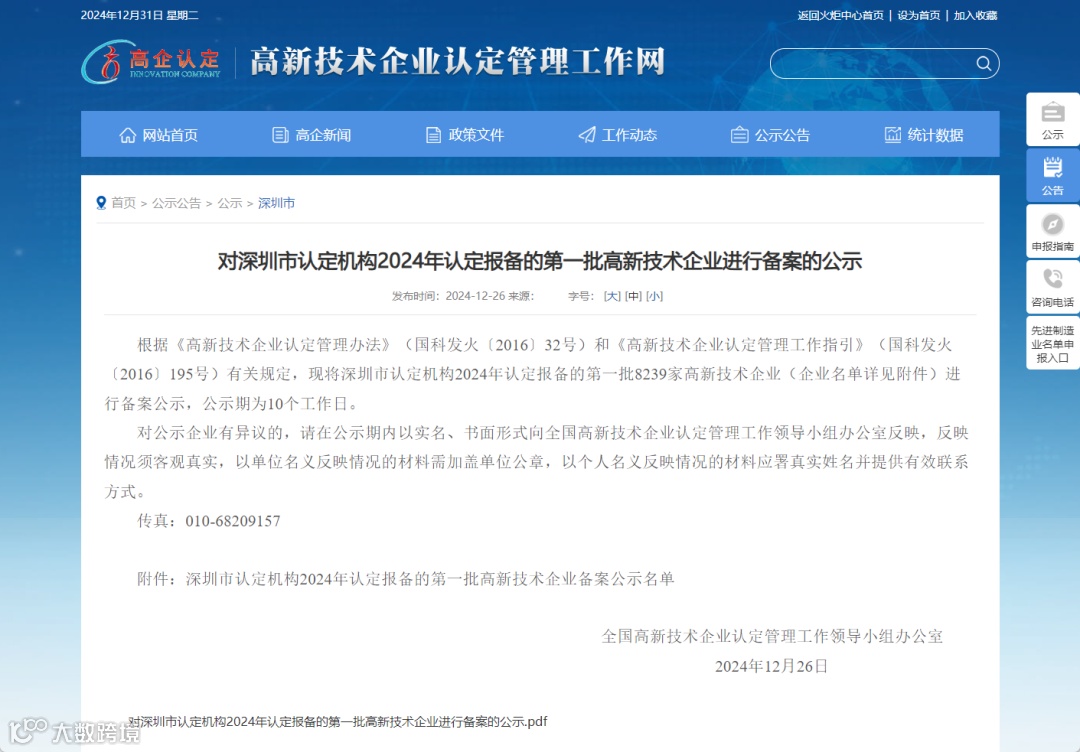Viewport: 1080px width, 752px height.
Task: Open the 公示.pdf file link
Action: click(338, 722)
